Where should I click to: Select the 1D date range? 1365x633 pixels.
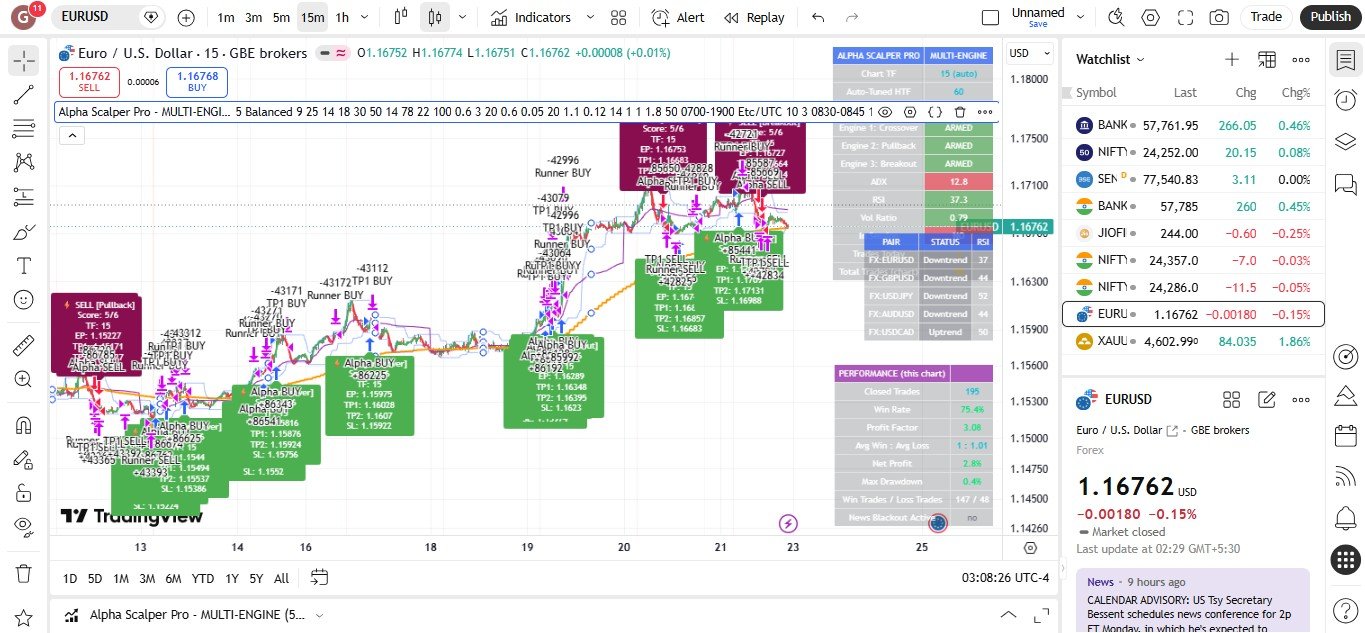pyautogui.click(x=70, y=578)
